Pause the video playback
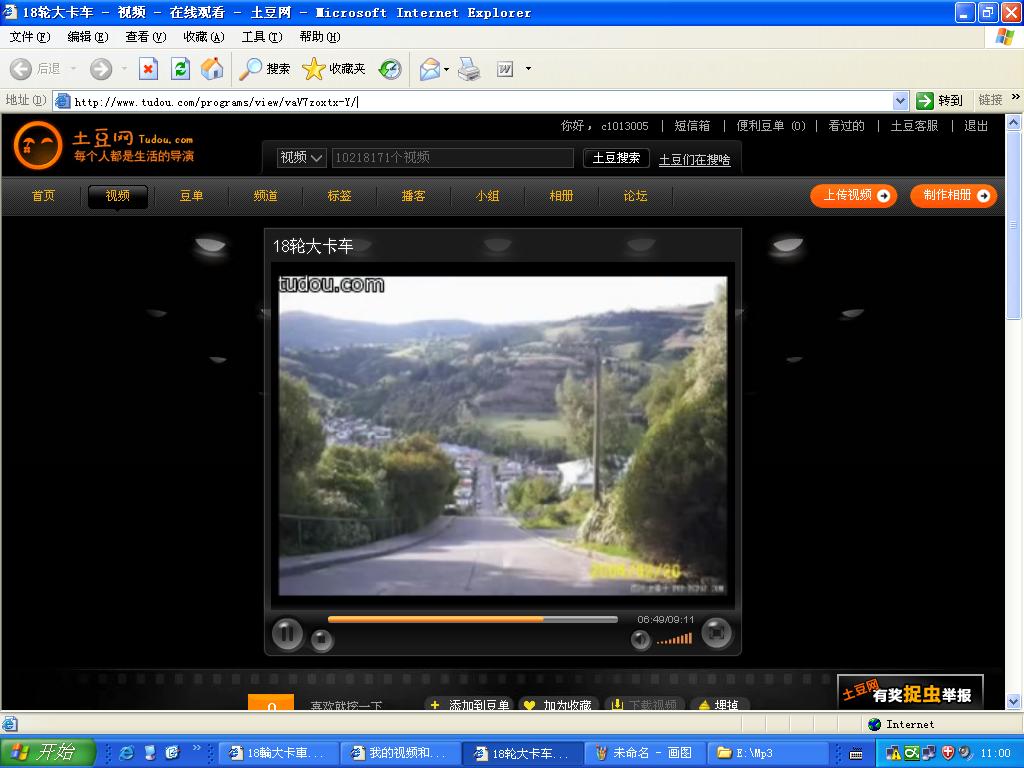The width and height of the screenshot is (1024, 768). pyautogui.click(x=287, y=633)
